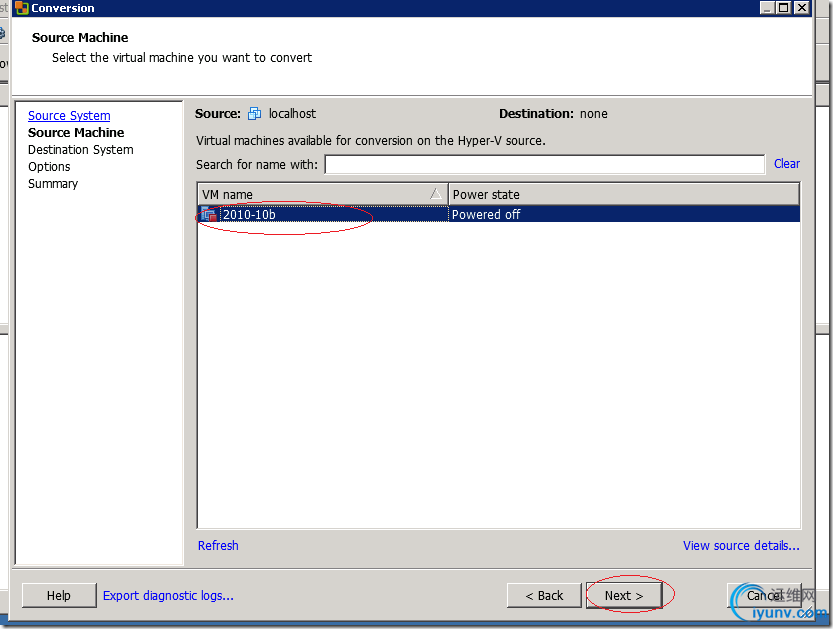
Task: Click the Conversion window title icon
Action: pyautogui.click(x=22, y=8)
